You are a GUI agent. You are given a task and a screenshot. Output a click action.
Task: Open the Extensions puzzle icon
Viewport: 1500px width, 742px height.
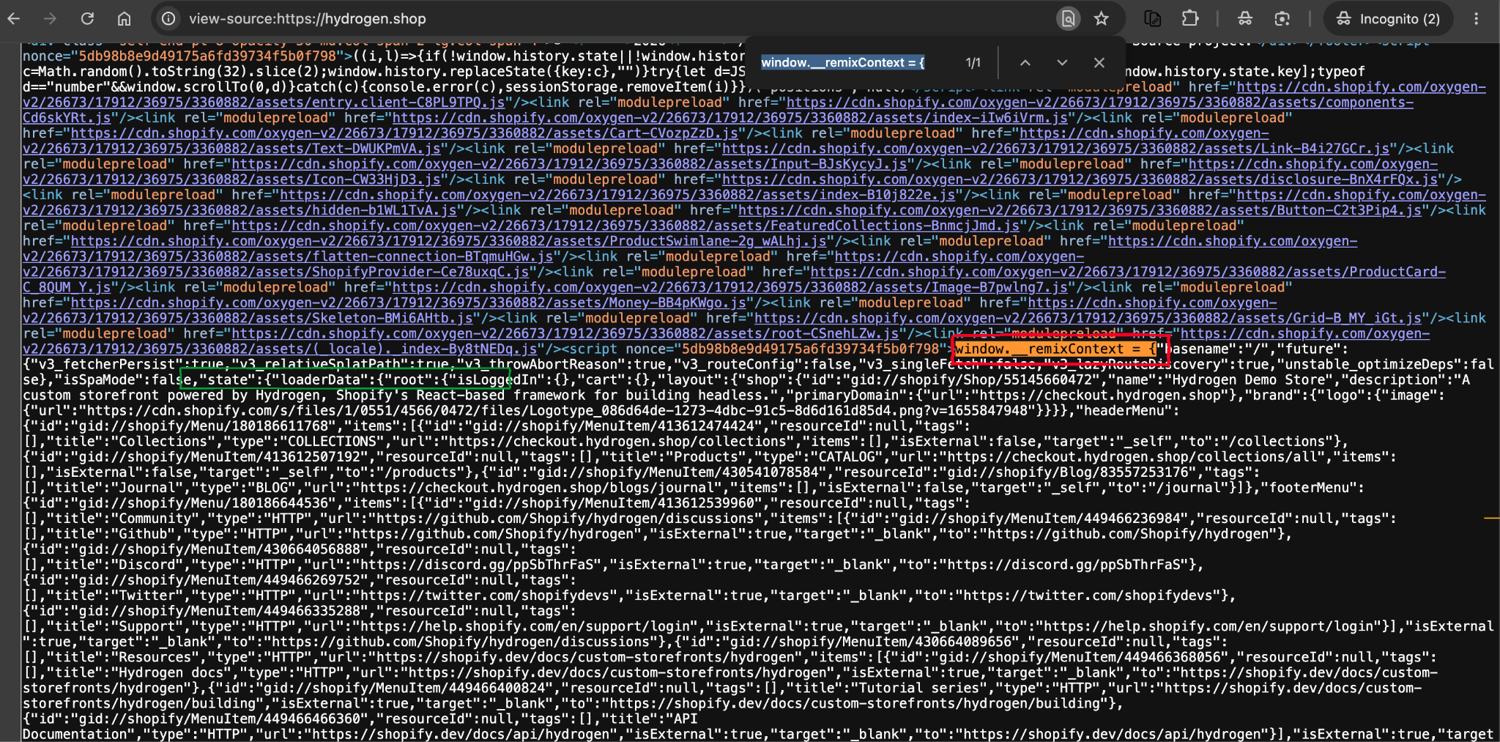pyautogui.click(x=1189, y=19)
